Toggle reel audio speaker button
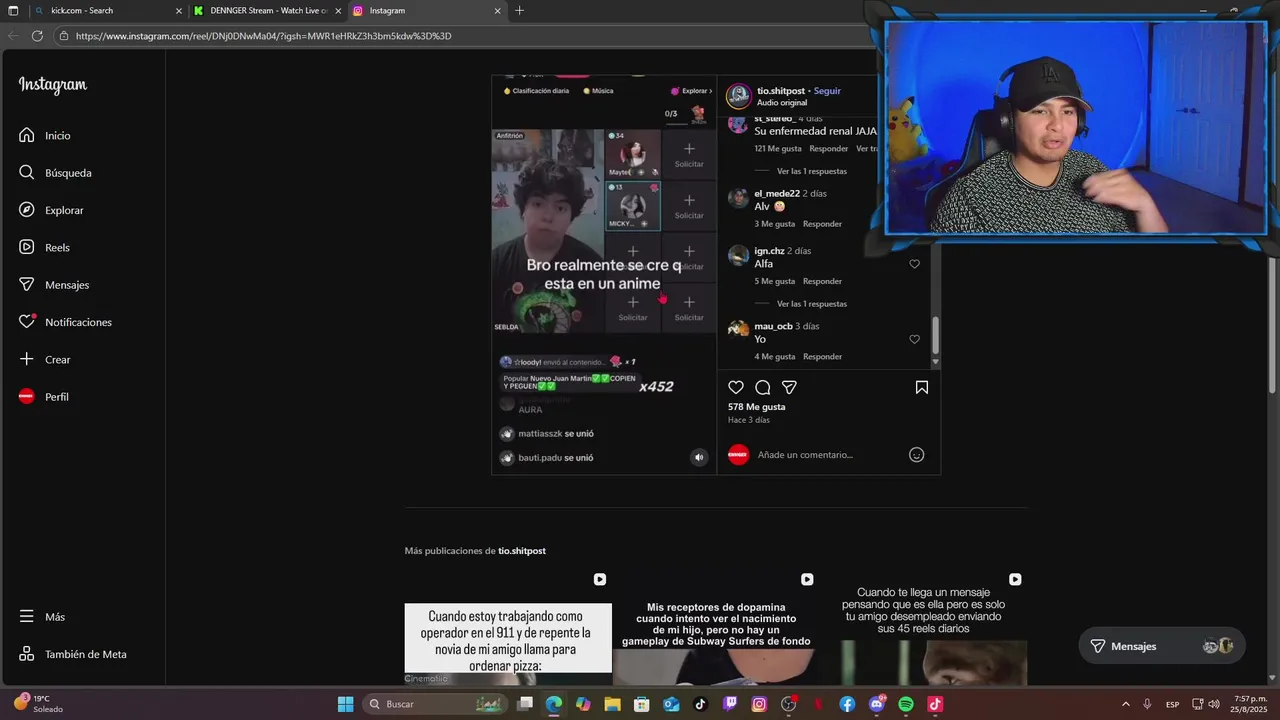Viewport: 1280px width, 720px height. click(699, 457)
